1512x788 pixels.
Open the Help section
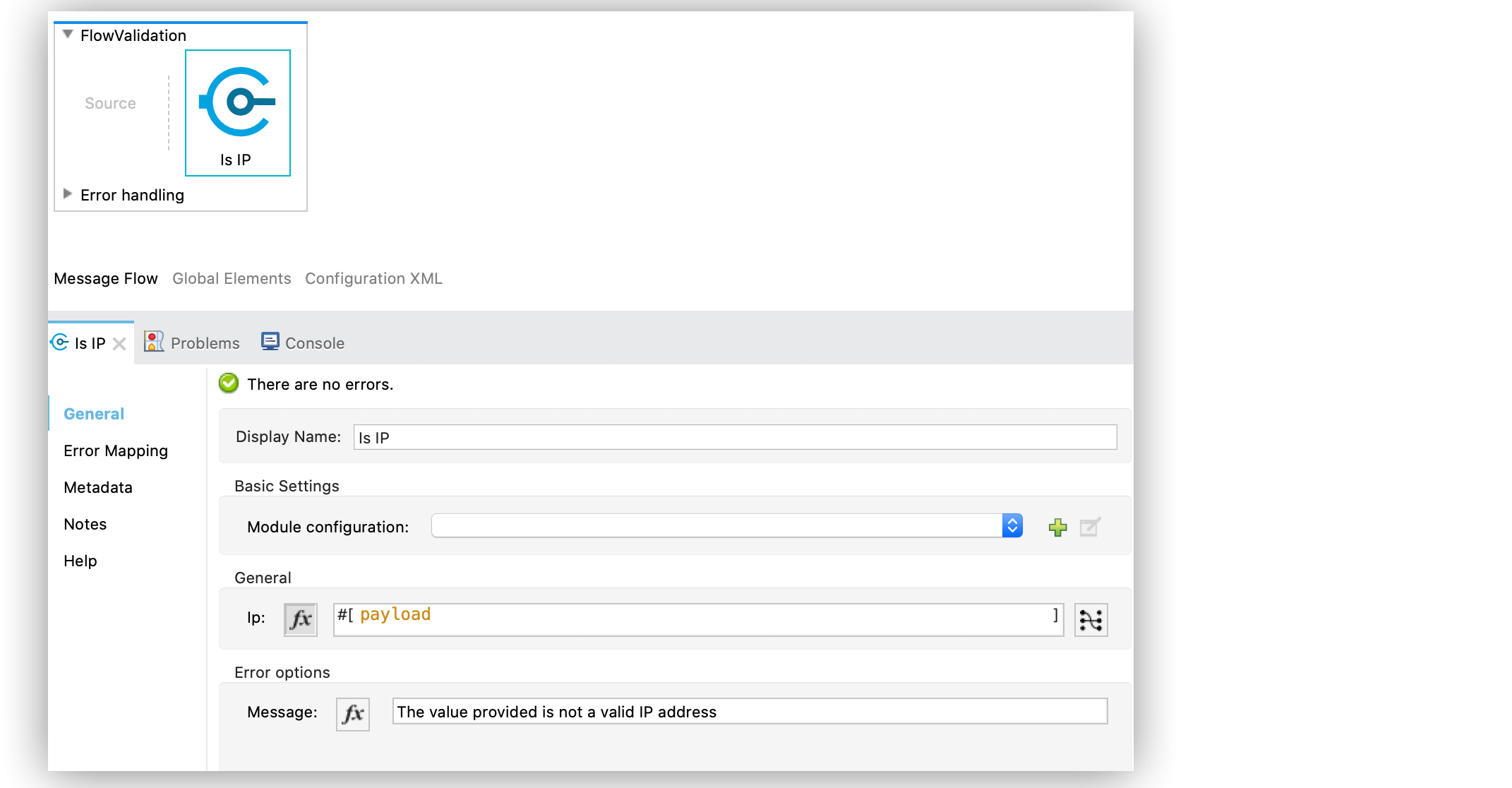tap(80, 561)
